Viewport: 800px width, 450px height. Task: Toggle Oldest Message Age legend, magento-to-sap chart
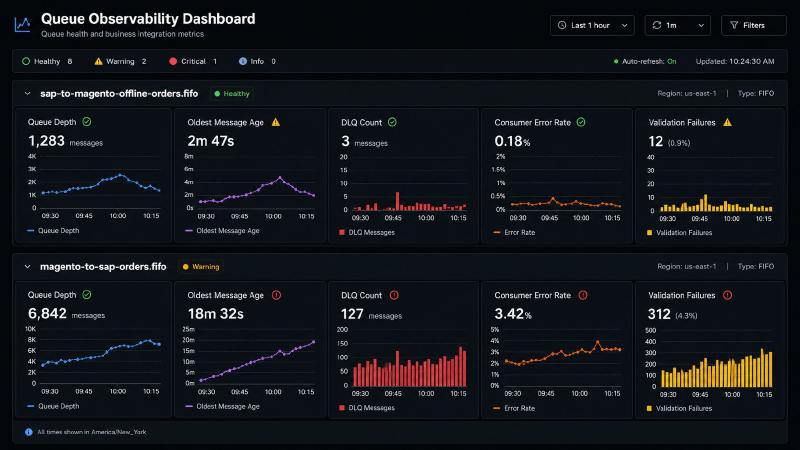(x=222, y=406)
